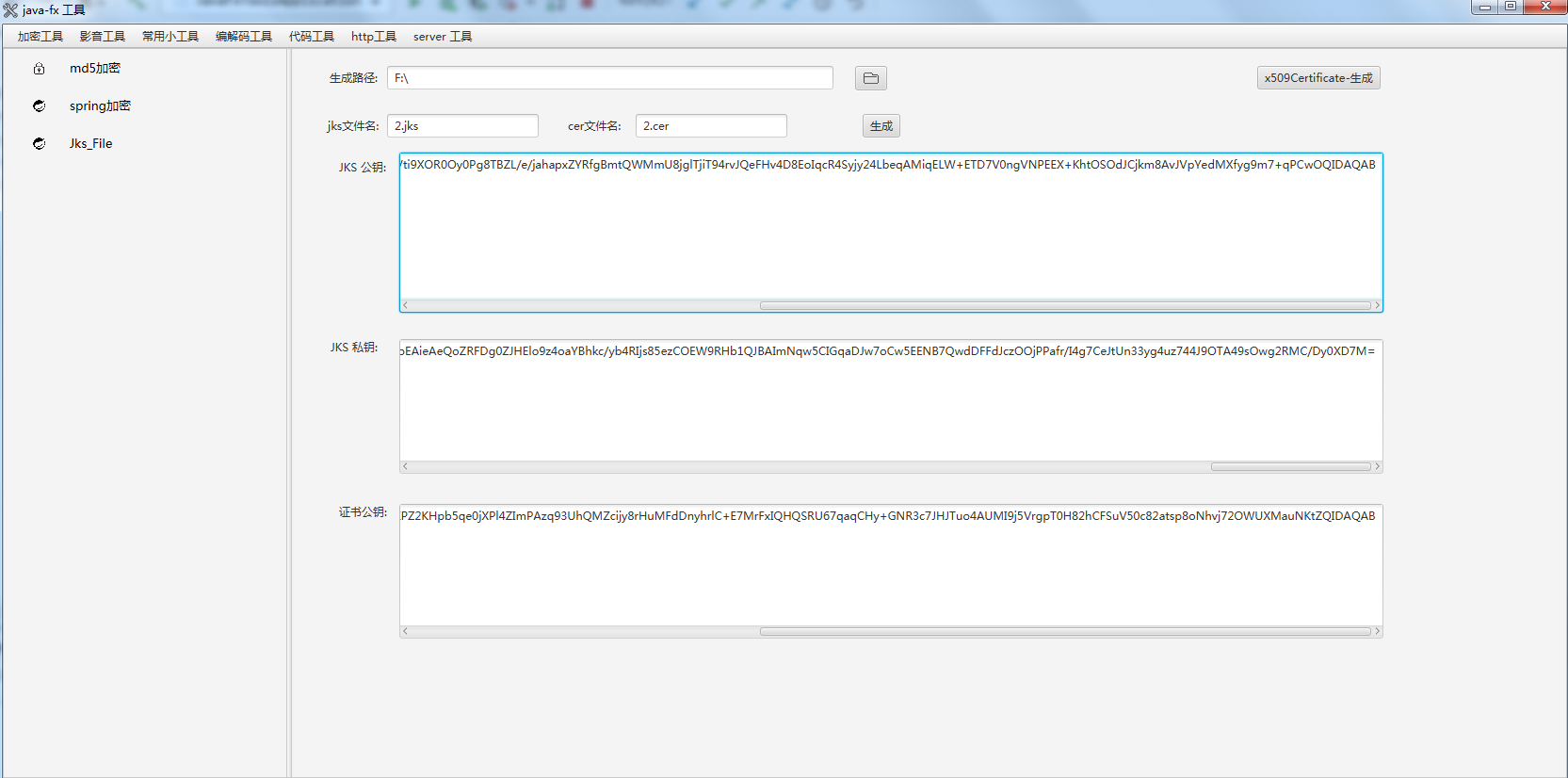Click the java-fx wrench app icon

click(x=10, y=10)
